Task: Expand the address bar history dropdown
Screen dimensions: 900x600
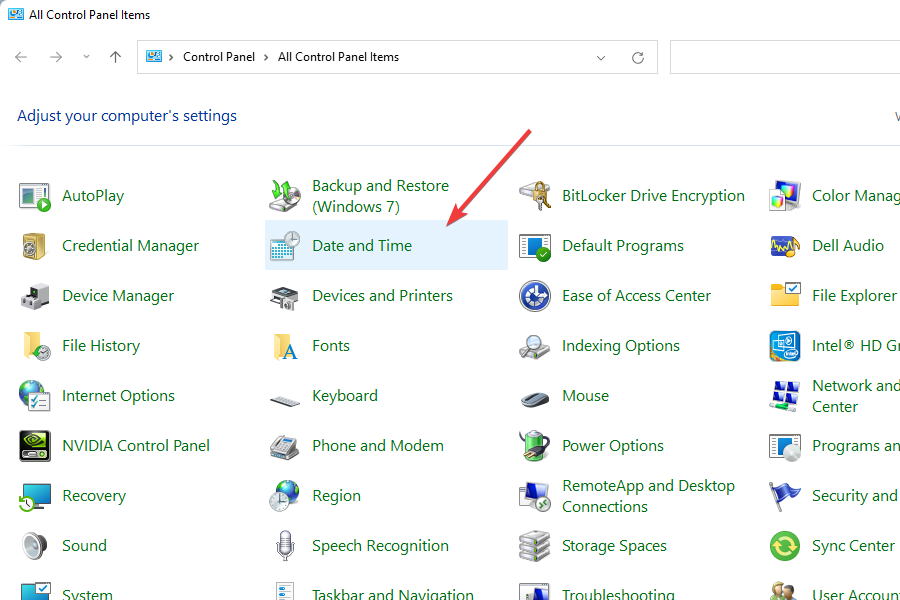Action: [600, 57]
